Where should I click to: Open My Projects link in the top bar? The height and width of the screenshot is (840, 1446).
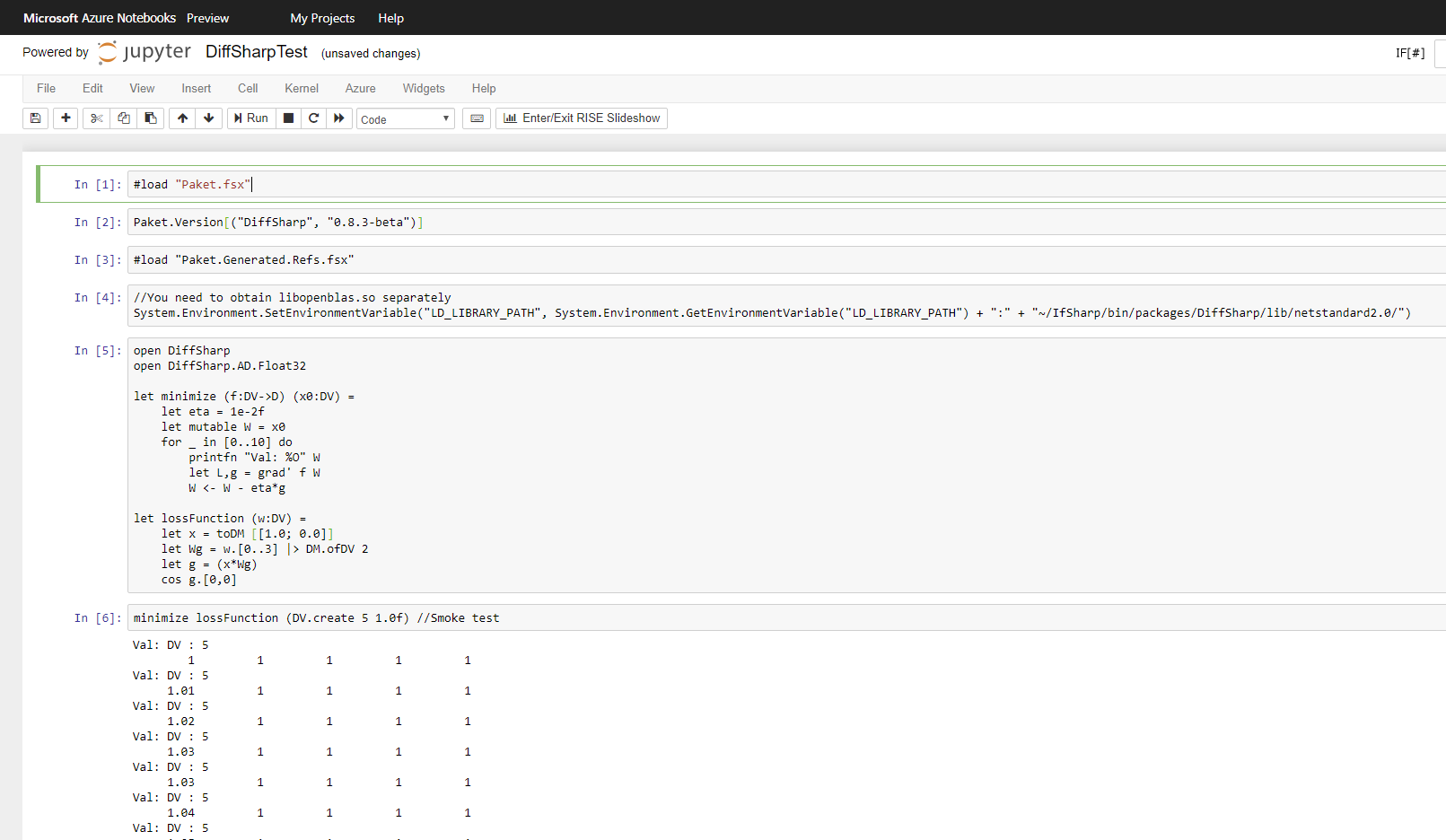click(x=322, y=17)
